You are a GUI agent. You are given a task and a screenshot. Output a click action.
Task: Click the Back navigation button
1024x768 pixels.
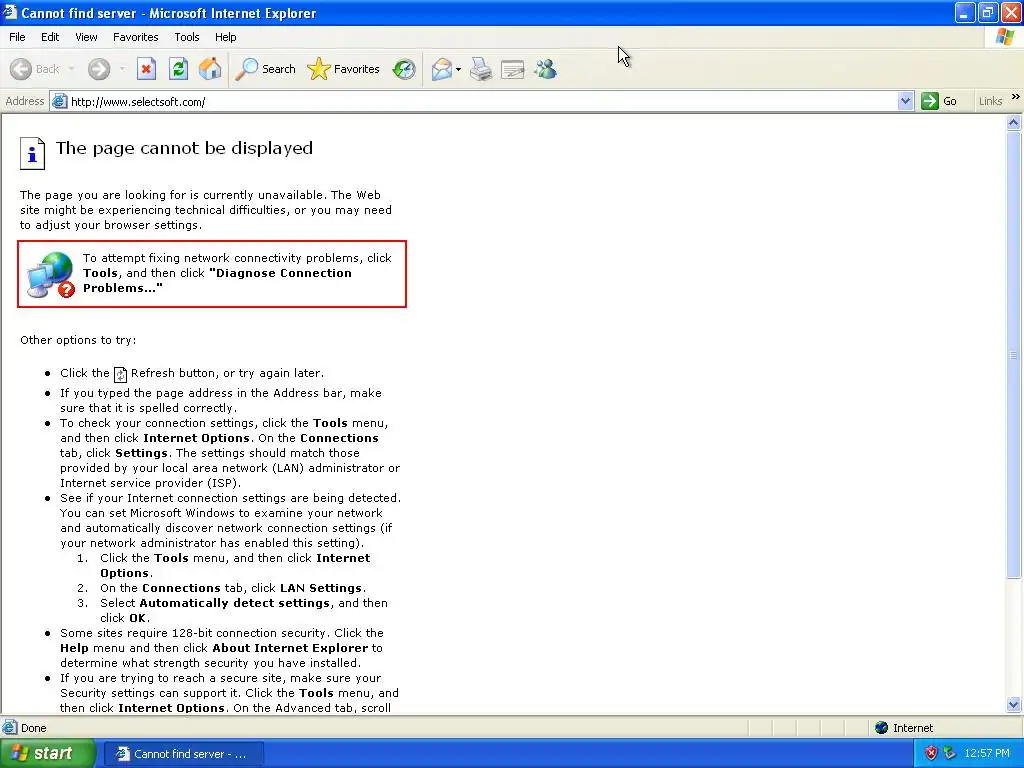tap(35, 69)
